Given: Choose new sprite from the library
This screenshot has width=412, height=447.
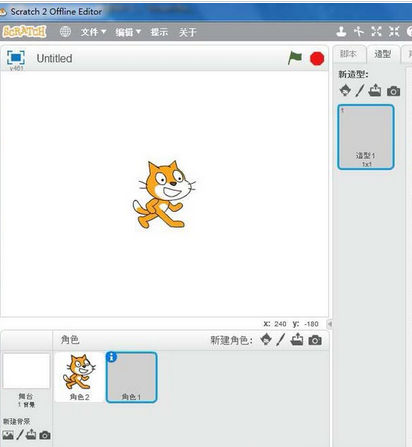Looking at the screenshot, I should coord(266,339).
